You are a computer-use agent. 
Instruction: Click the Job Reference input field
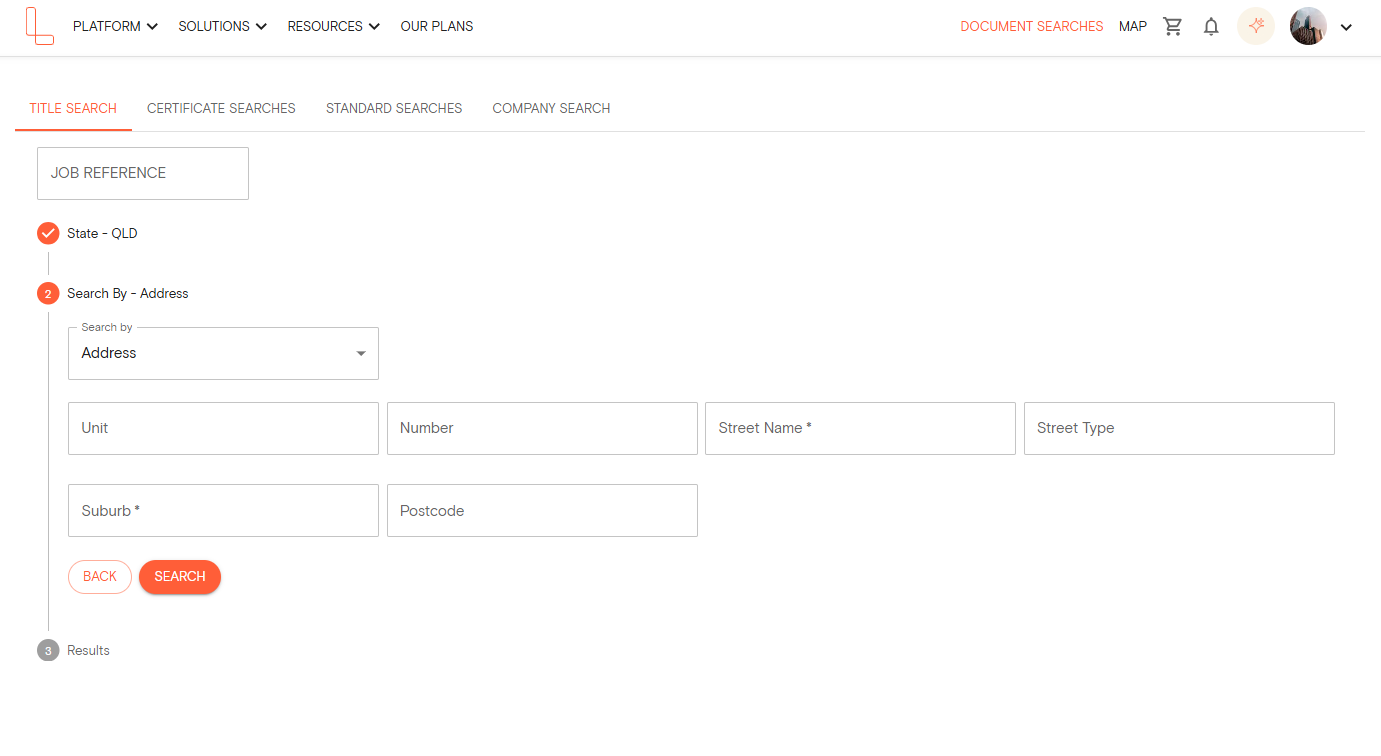(x=143, y=173)
